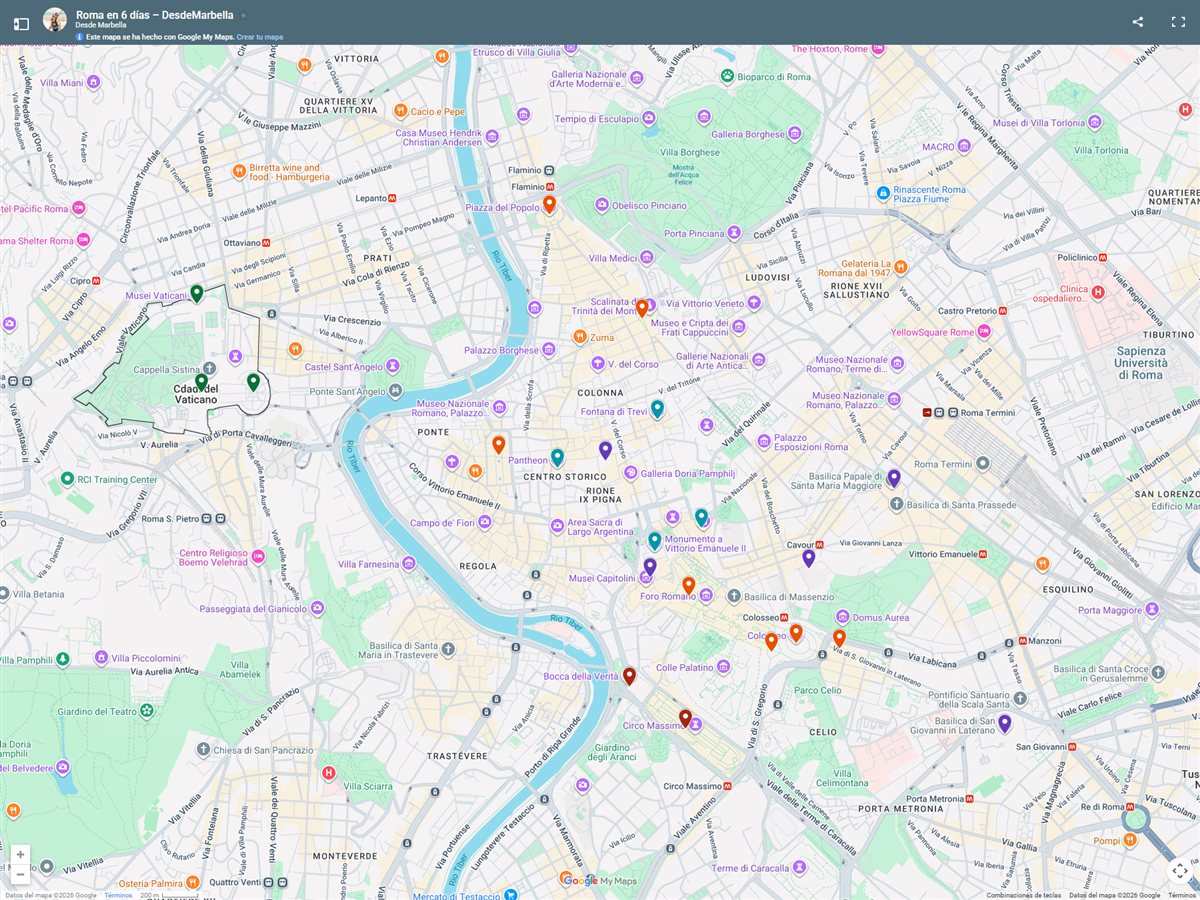The height and width of the screenshot is (900, 1200).
Task: Select the Gelateria La Romana restaurant marker
Action: pos(901,267)
